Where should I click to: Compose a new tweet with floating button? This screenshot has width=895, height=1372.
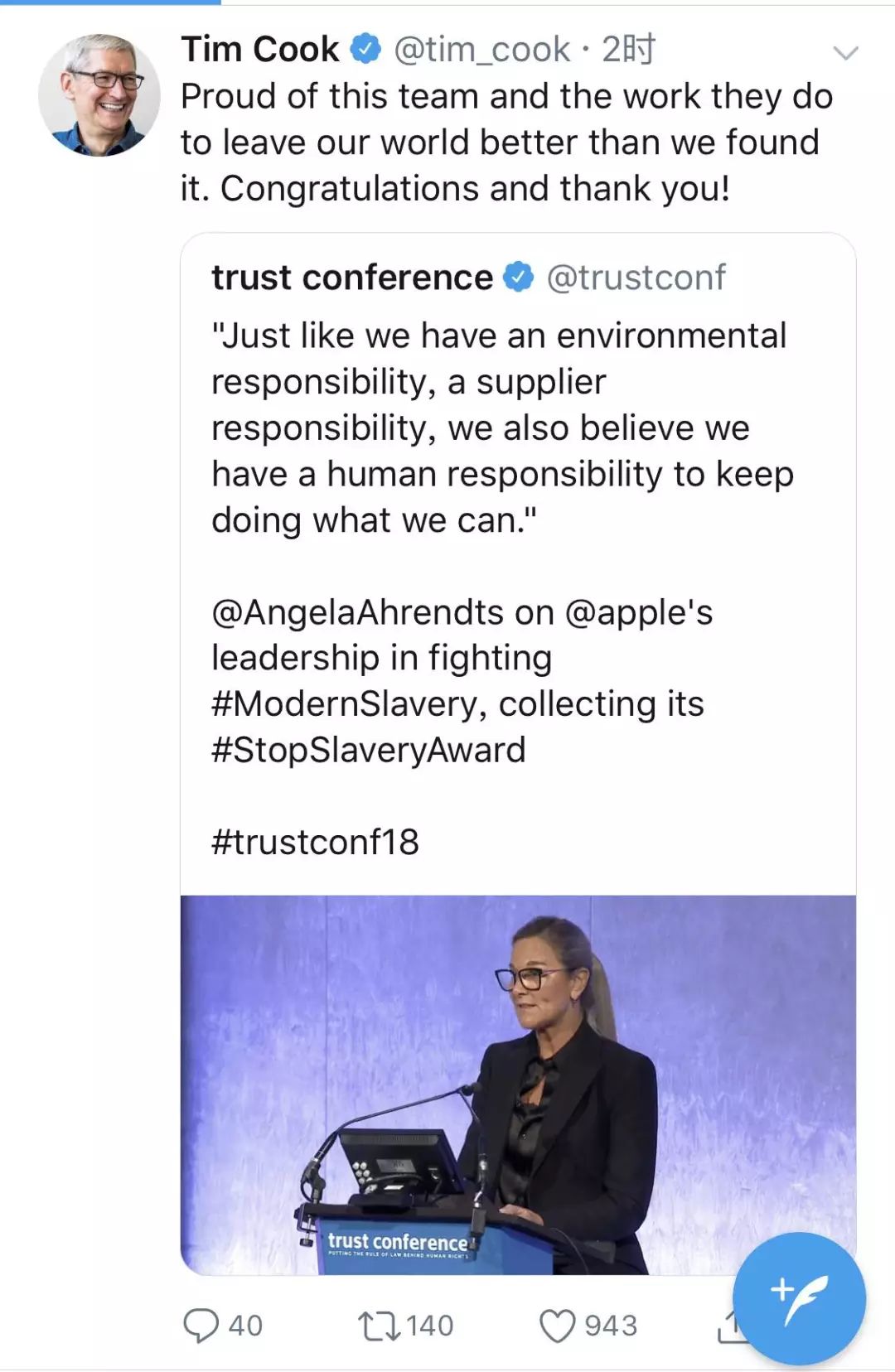799,1297
